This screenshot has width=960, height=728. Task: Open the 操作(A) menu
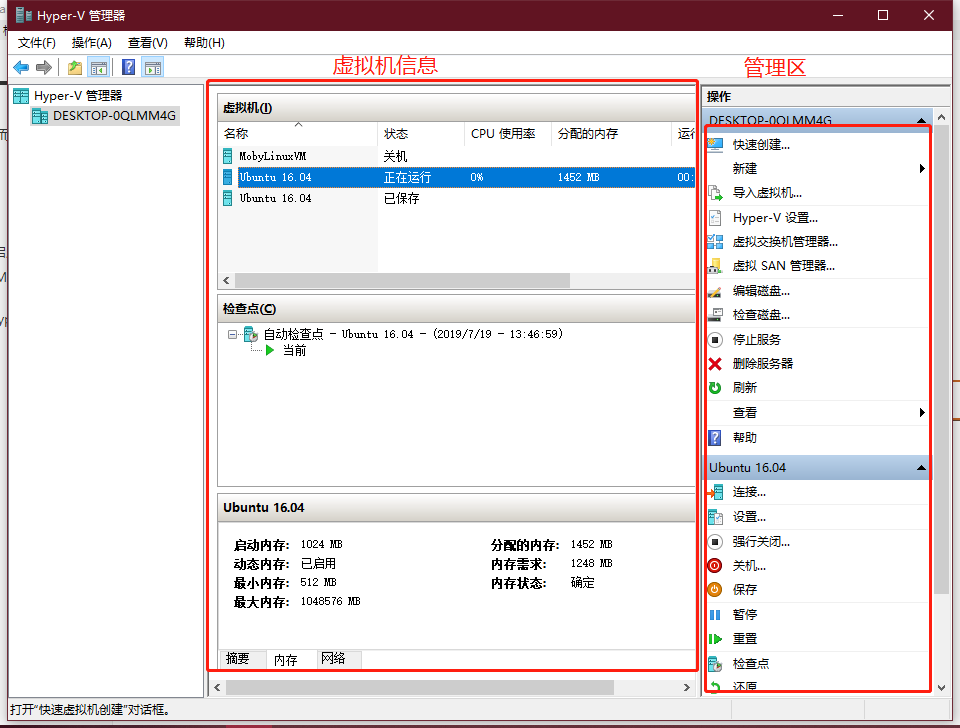pos(91,43)
